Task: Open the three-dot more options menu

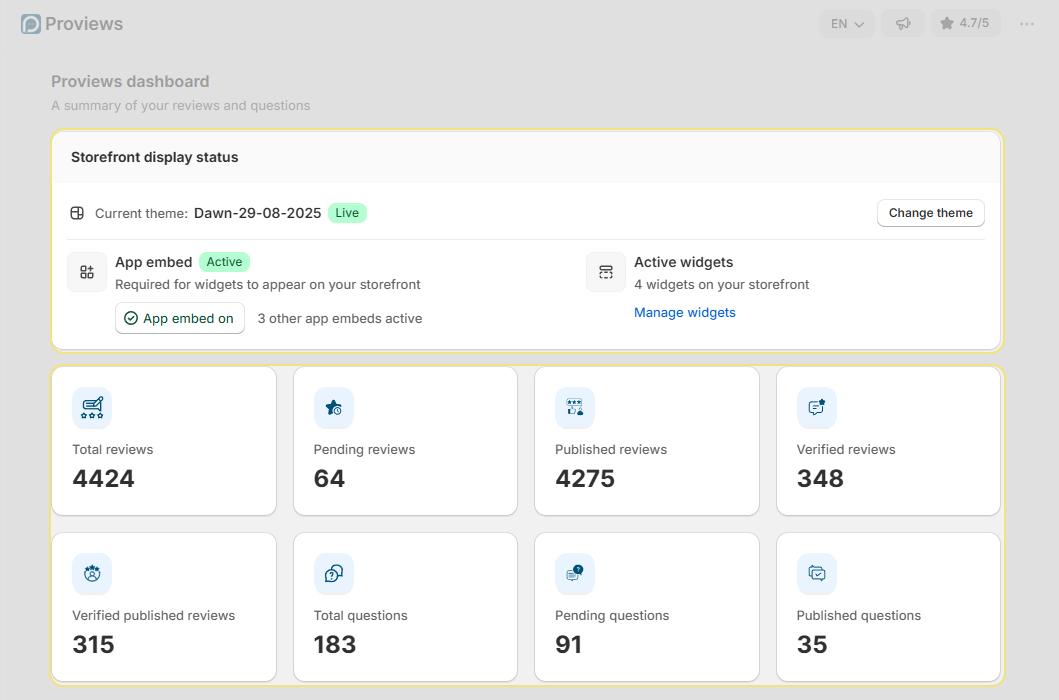Action: coord(1027,24)
